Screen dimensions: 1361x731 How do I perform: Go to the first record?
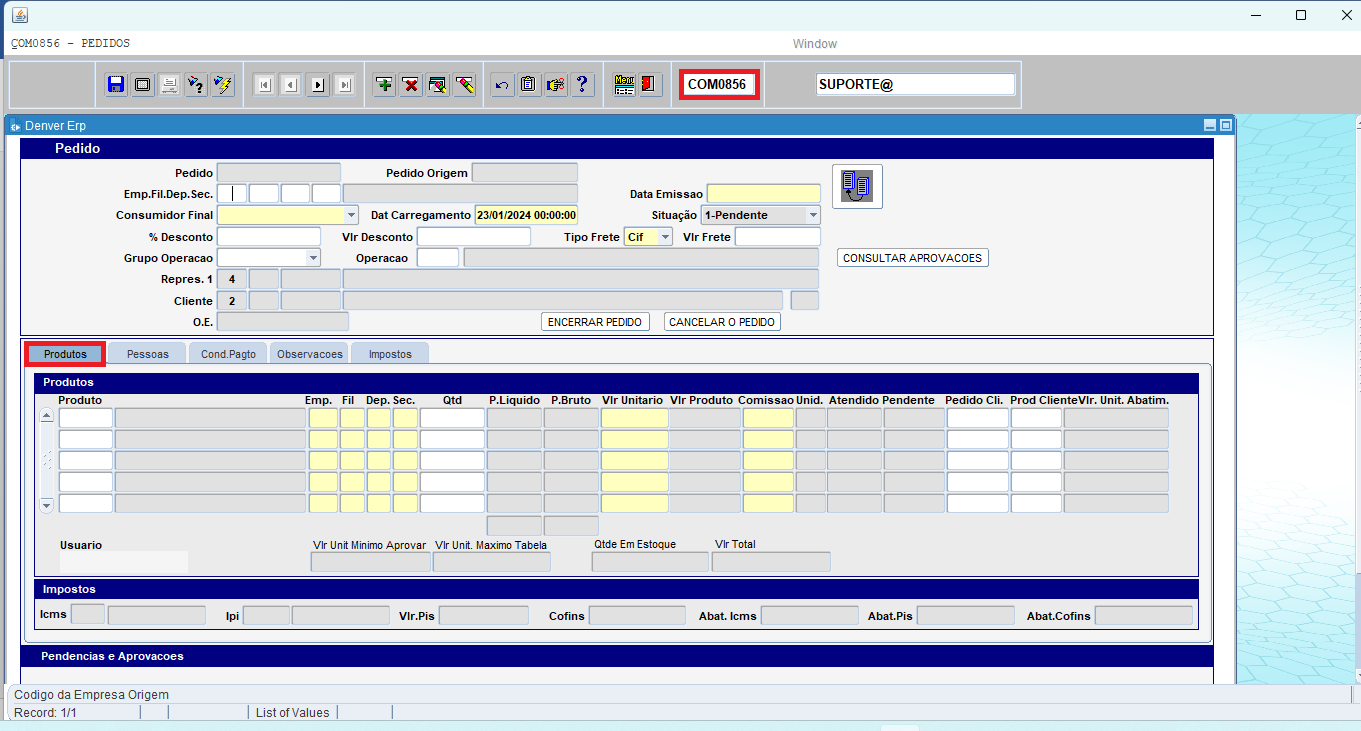(x=263, y=85)
